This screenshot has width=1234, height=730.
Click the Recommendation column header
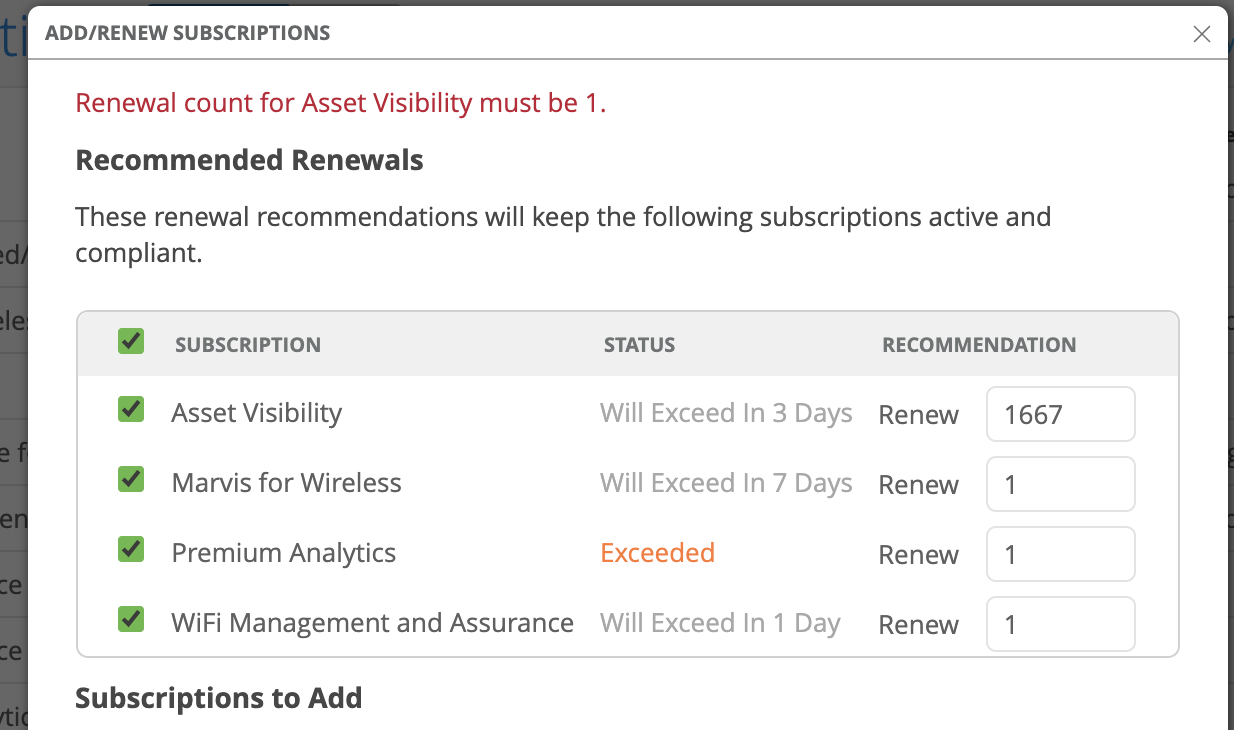pos(979,345)
